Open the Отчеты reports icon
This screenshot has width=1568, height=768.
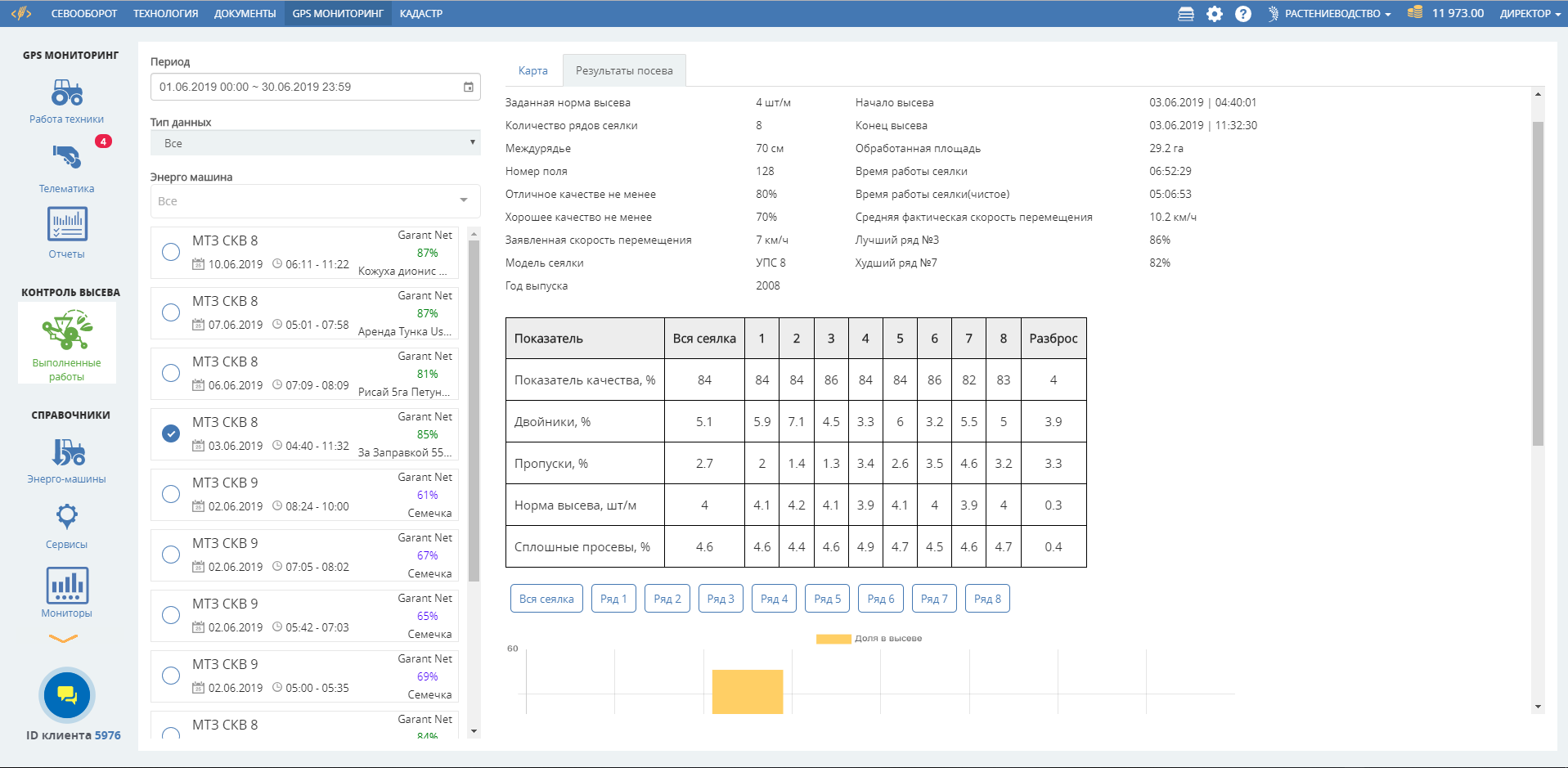pos(67,224)
